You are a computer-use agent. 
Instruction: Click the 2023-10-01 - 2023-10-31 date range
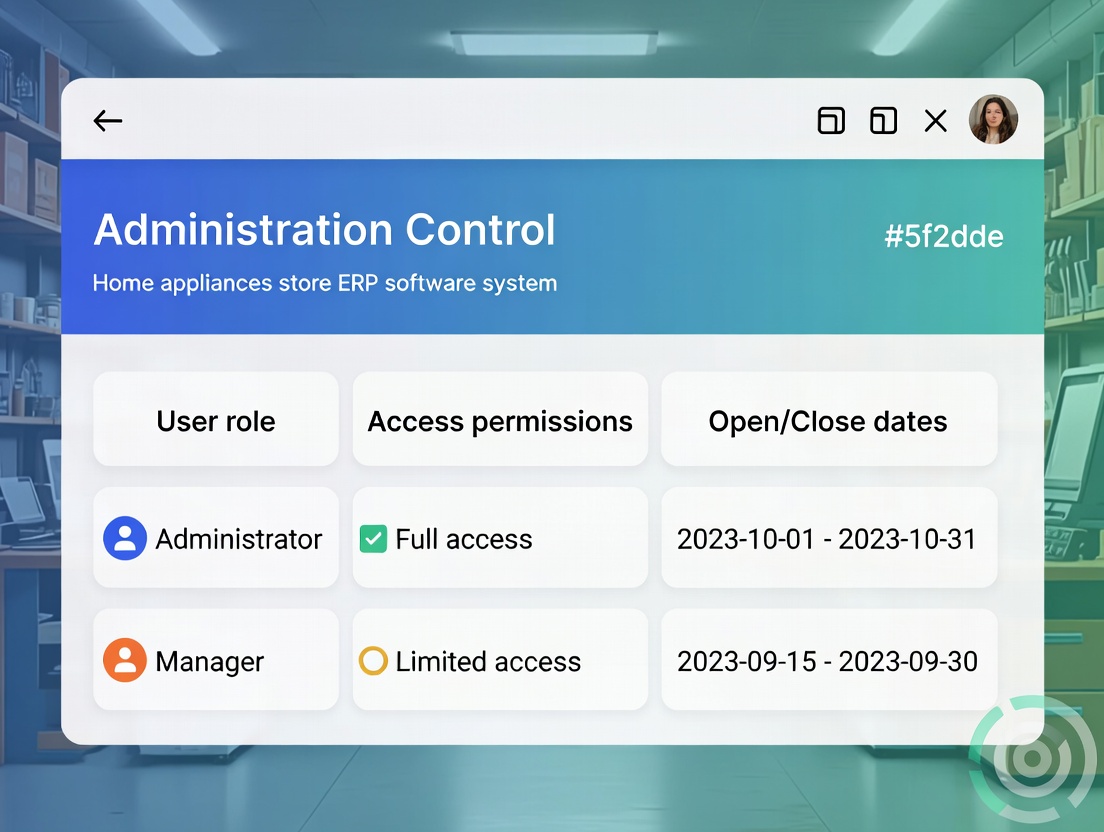[x=826, y=539]
